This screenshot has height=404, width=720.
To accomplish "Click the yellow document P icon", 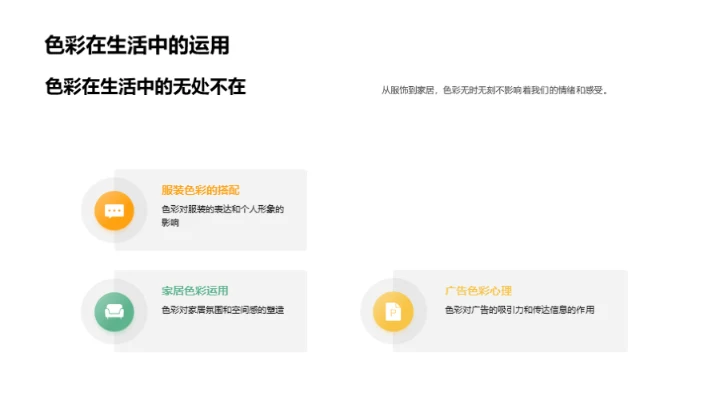I will [393, 312].
